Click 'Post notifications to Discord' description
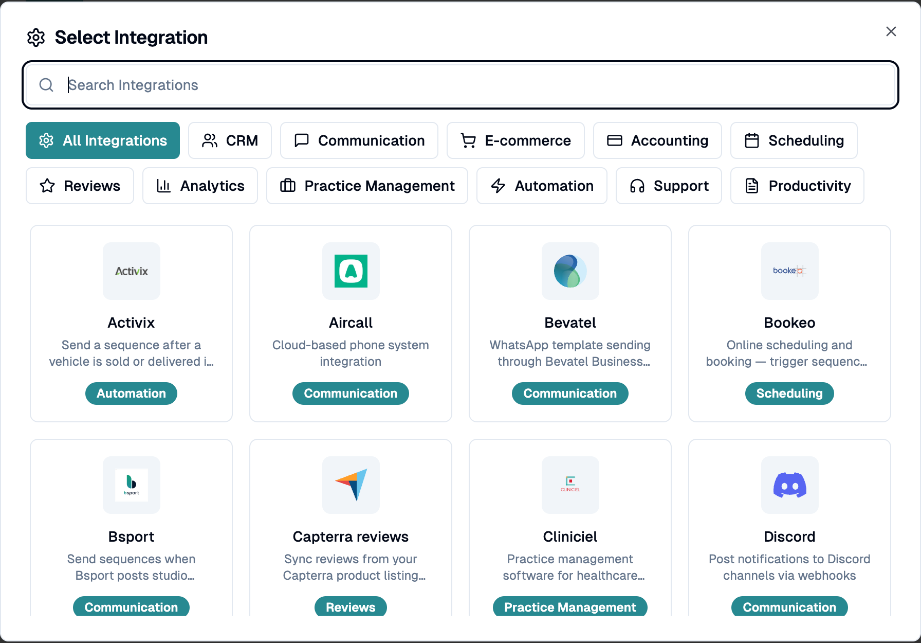This screenshot has width=921, height=643. [x=789, y=567]
